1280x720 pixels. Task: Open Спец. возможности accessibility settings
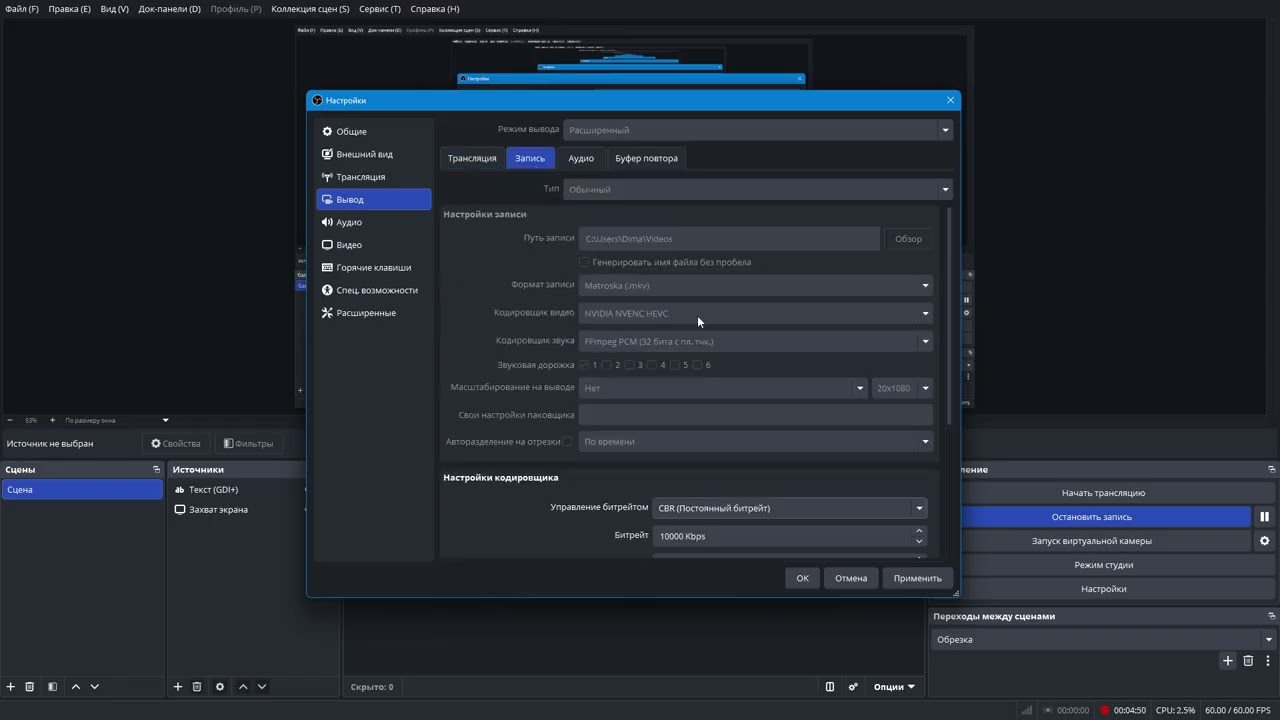coord(374,290)
